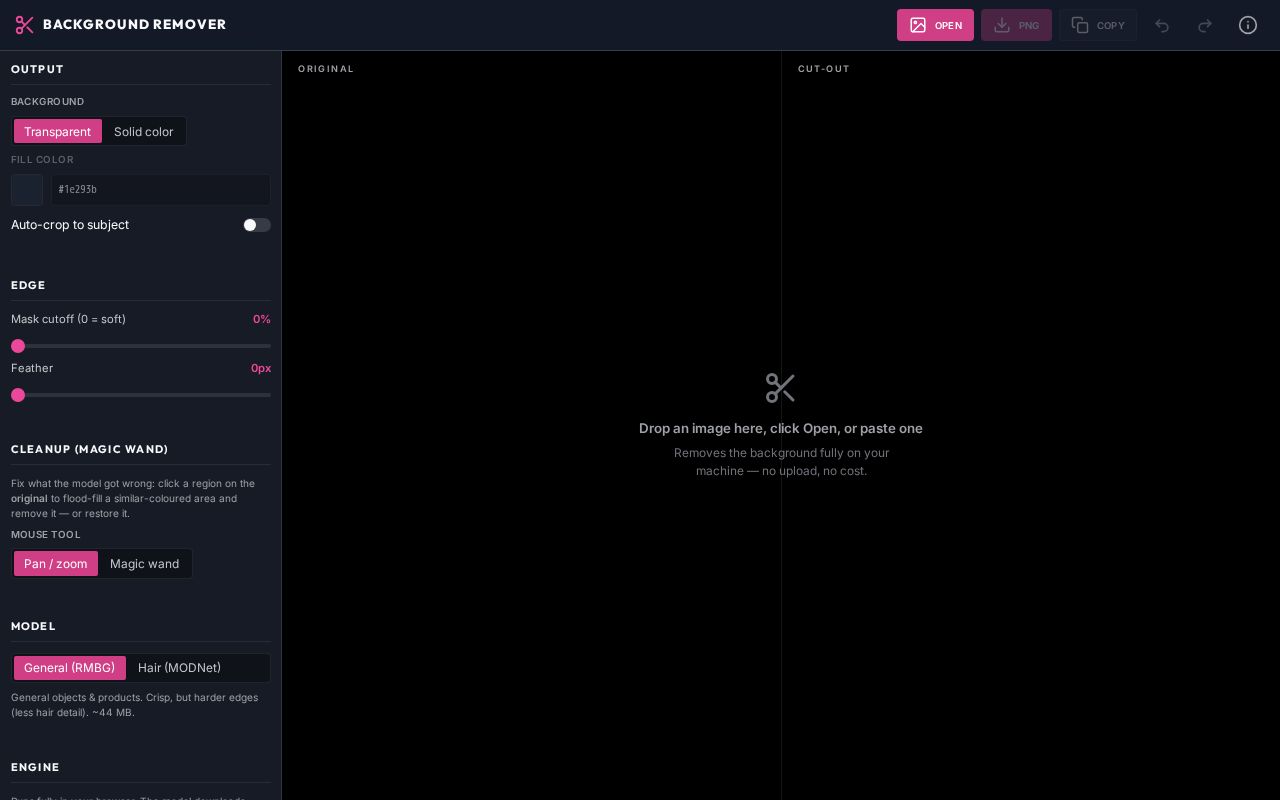The image size is (1280, 800).
Task: Click the FILL COLOR label
Action: click(42, 160)
